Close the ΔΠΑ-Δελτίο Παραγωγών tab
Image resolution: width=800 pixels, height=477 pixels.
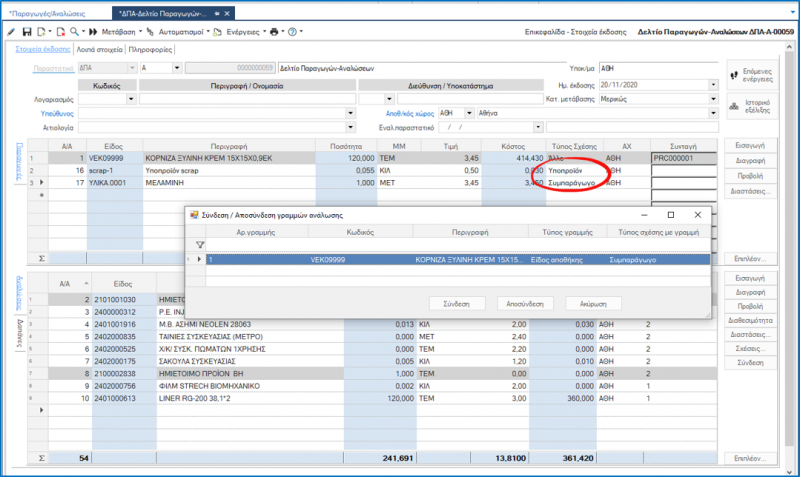pyautogui.click(x=227, y=14)
